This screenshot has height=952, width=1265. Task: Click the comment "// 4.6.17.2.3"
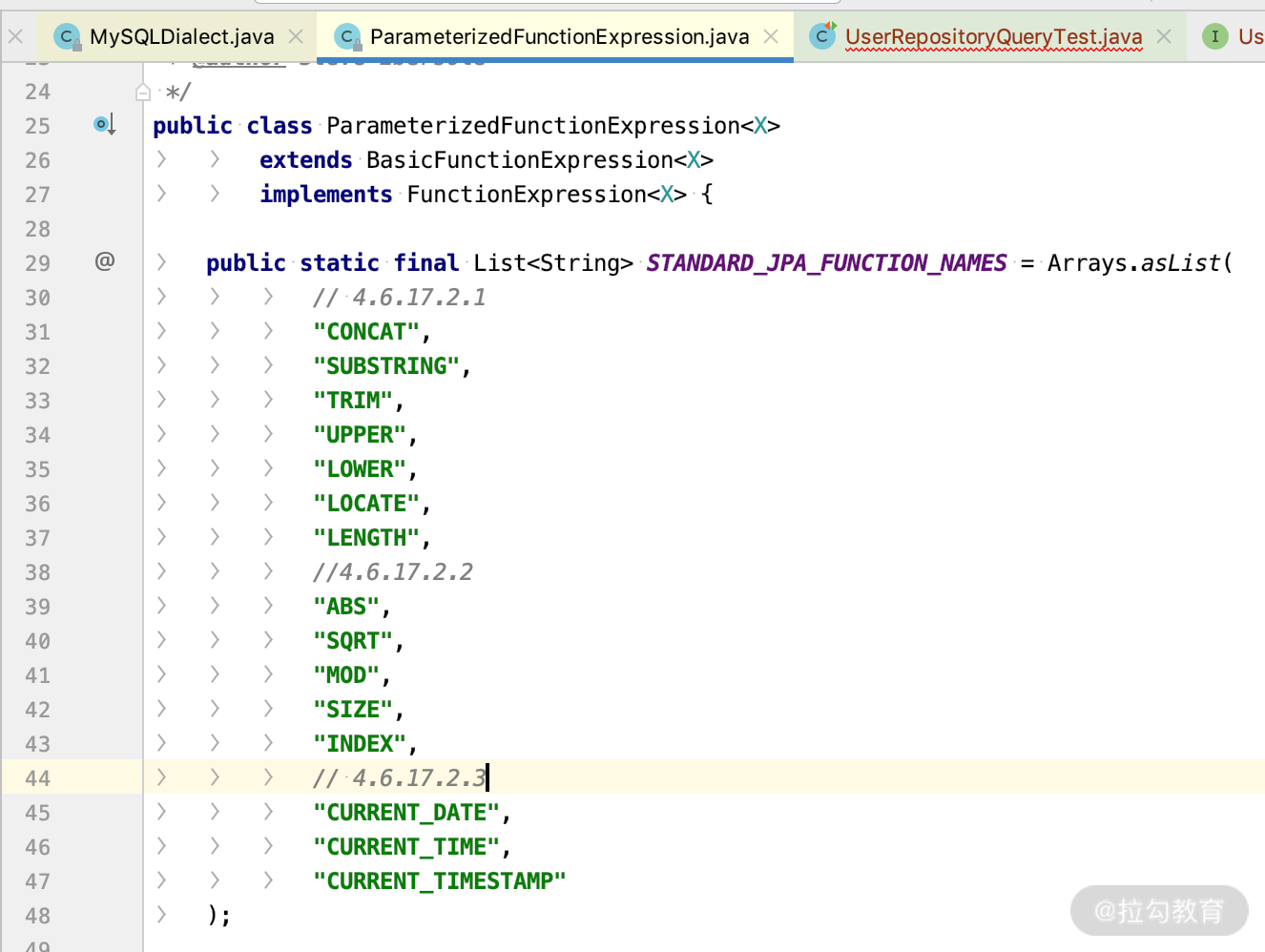(x=400, y=778)
